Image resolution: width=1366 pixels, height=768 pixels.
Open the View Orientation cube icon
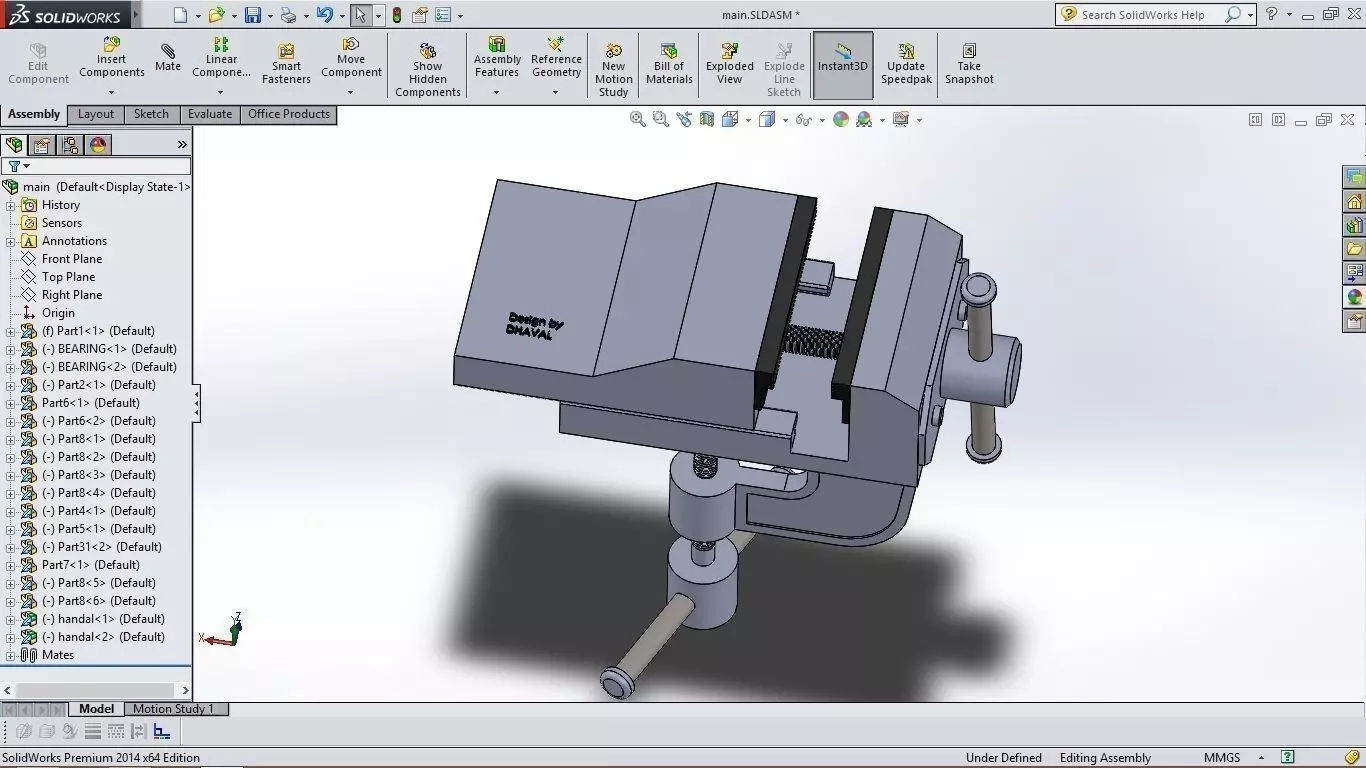(x=730, y=119)
